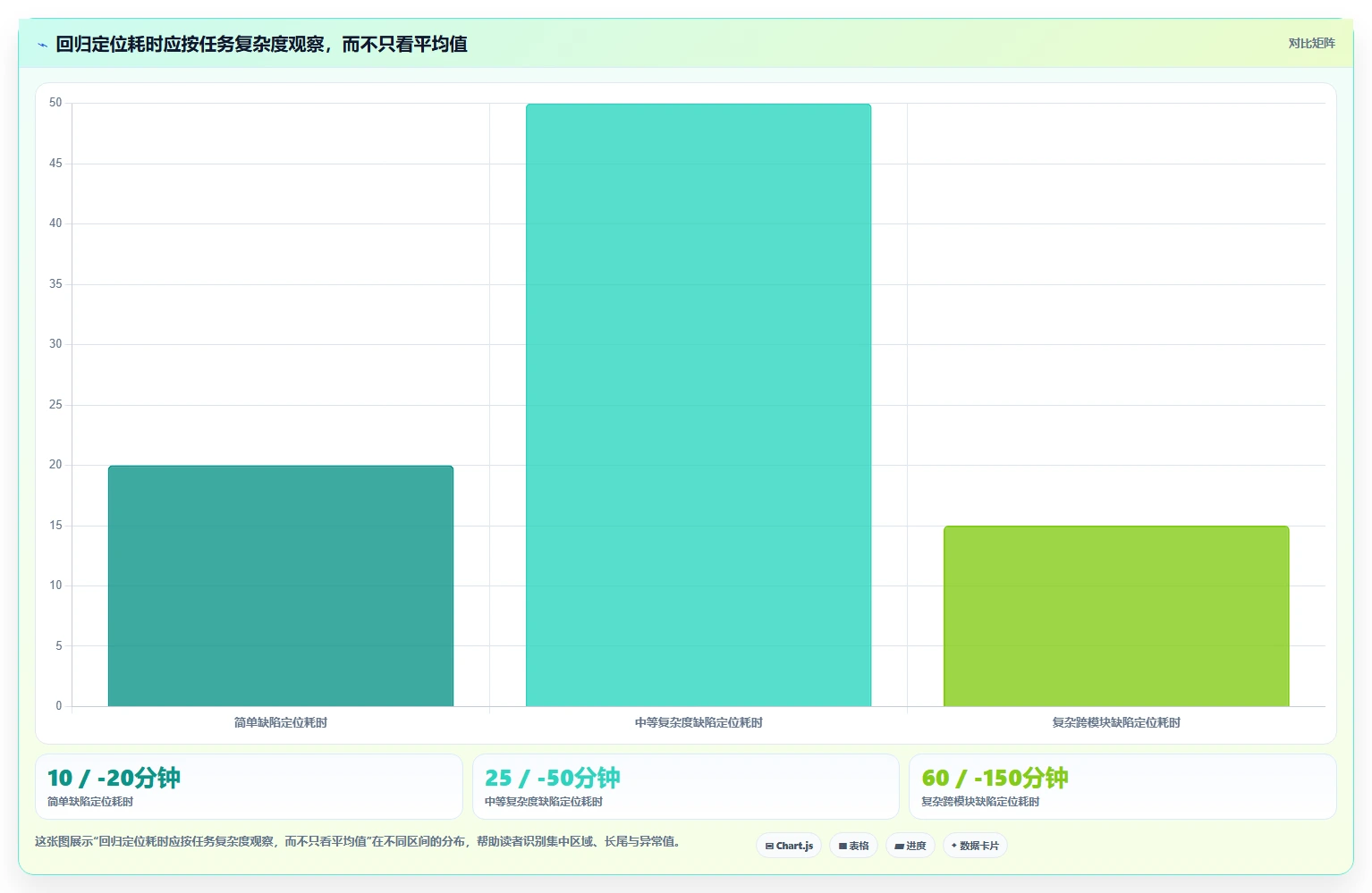The width and height of the screenshot is (1372, 893).
Task: Click y-axis tick value 15
Action: pyautogui.click(x=55, y=526)
